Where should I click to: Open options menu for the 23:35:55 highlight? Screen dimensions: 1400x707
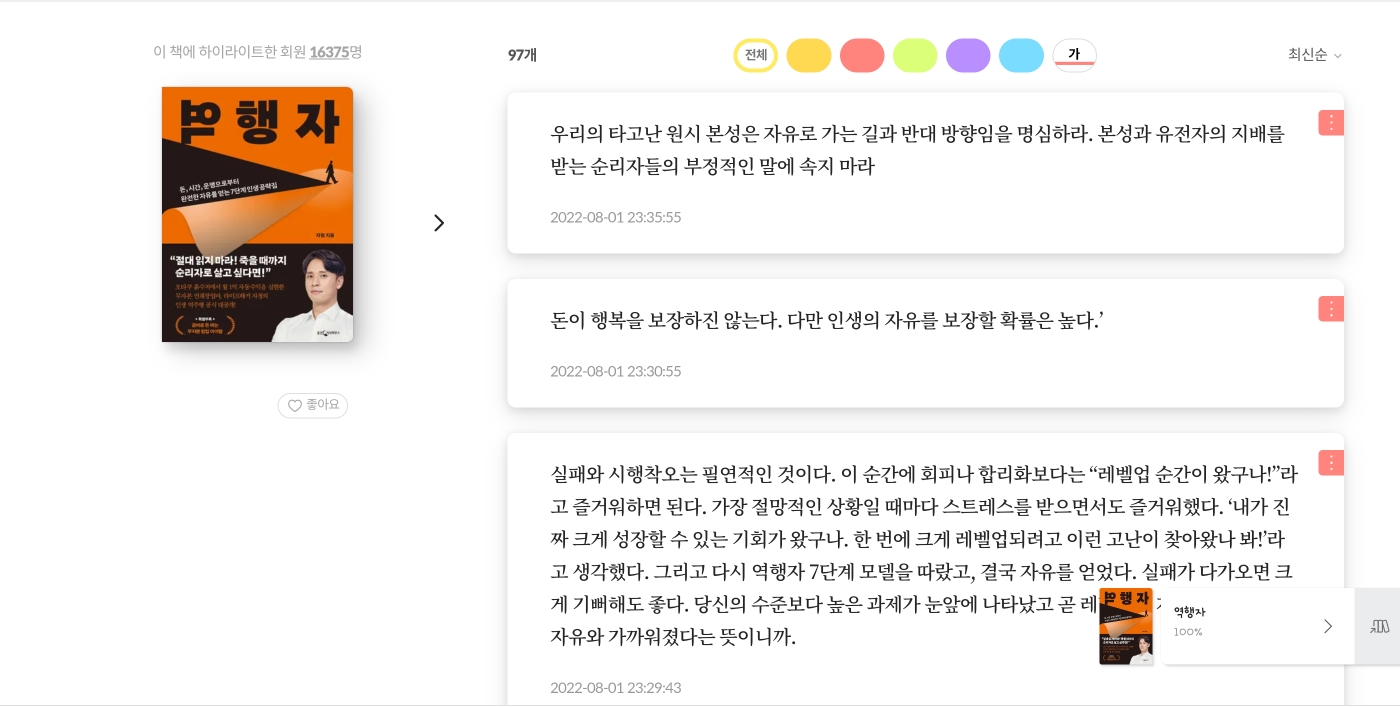pos(1331,123)
